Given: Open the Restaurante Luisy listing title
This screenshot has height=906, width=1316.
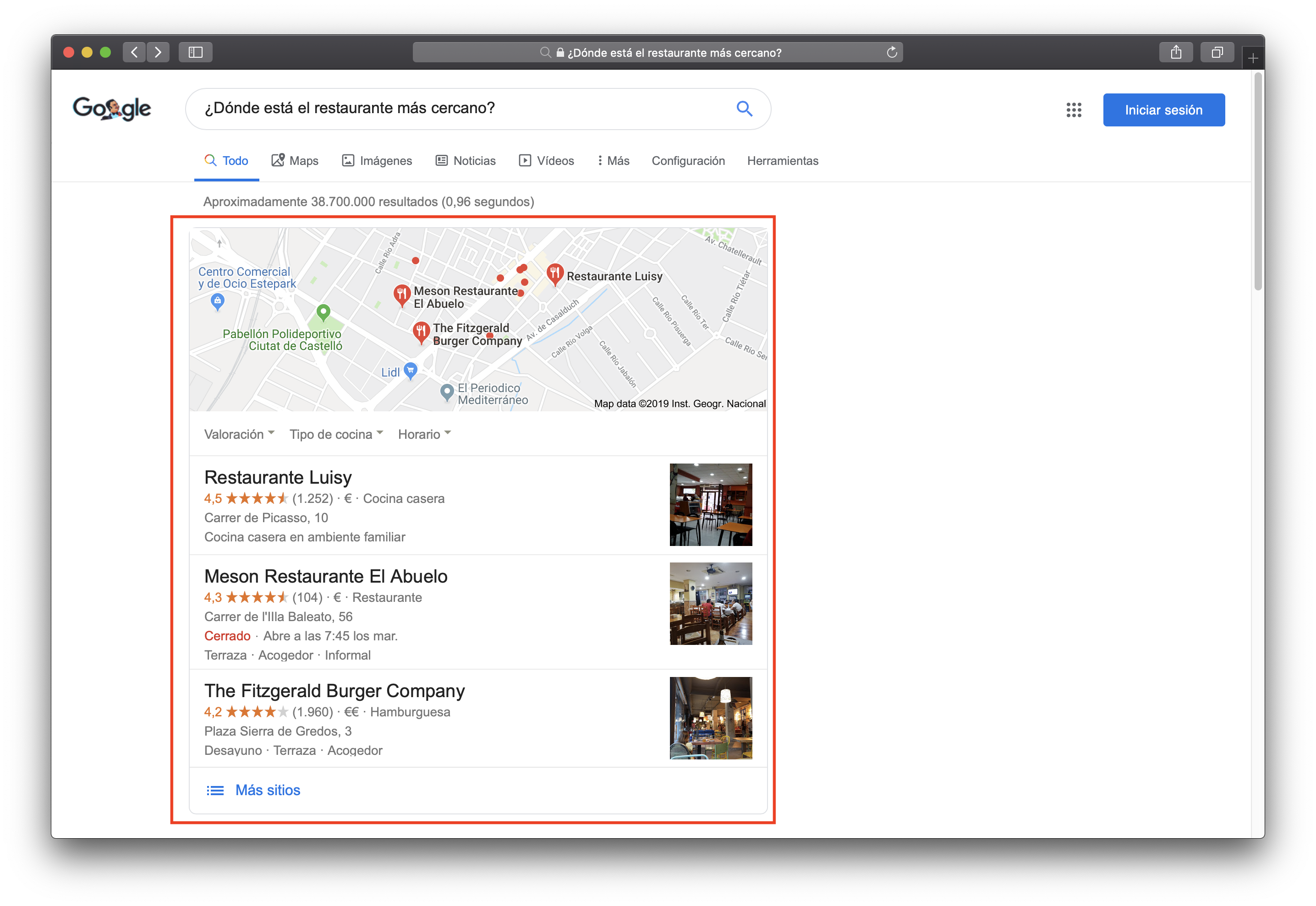Looking at the screenshot, I should 278,477.
